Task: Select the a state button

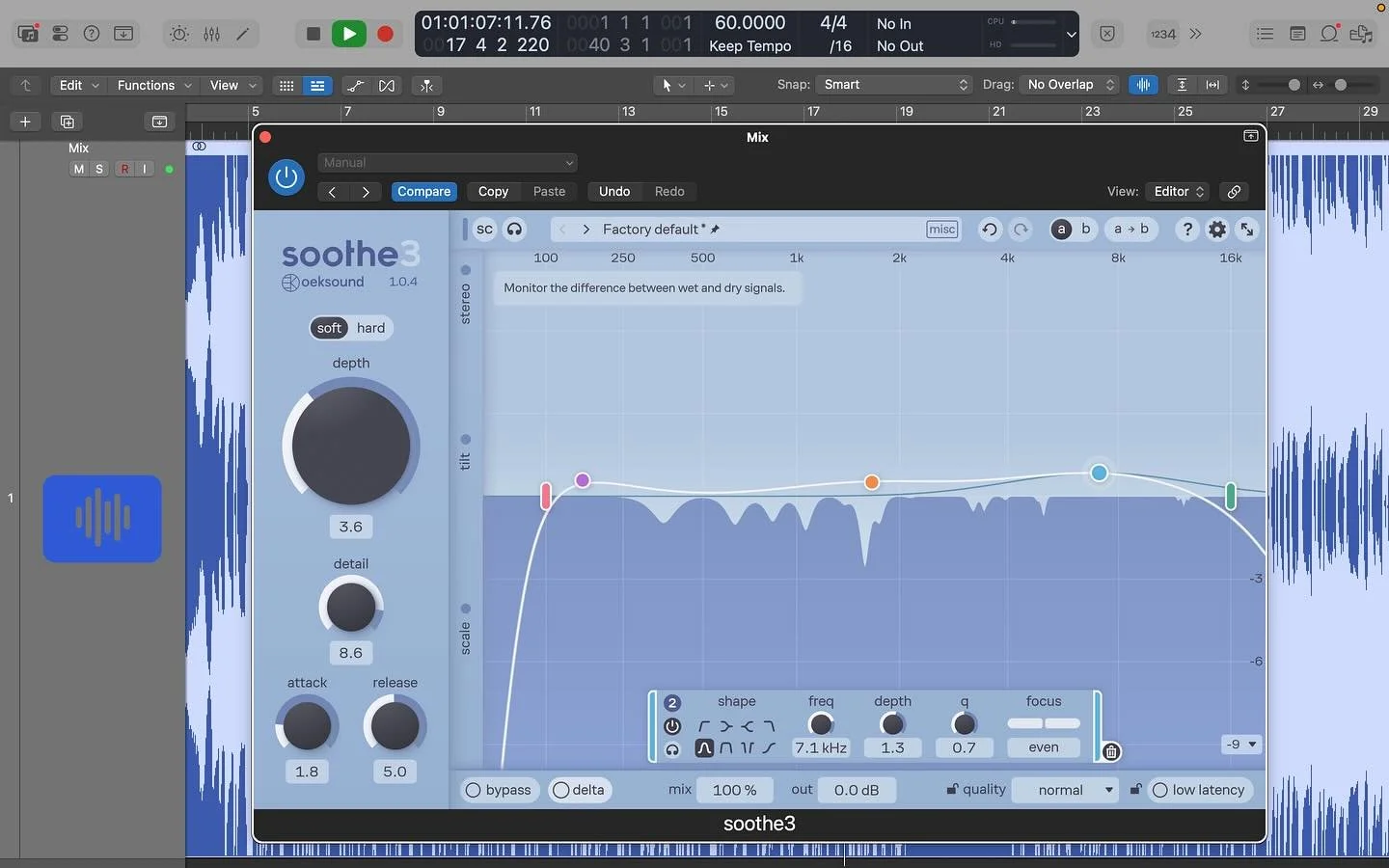Action: (1061, 230)
